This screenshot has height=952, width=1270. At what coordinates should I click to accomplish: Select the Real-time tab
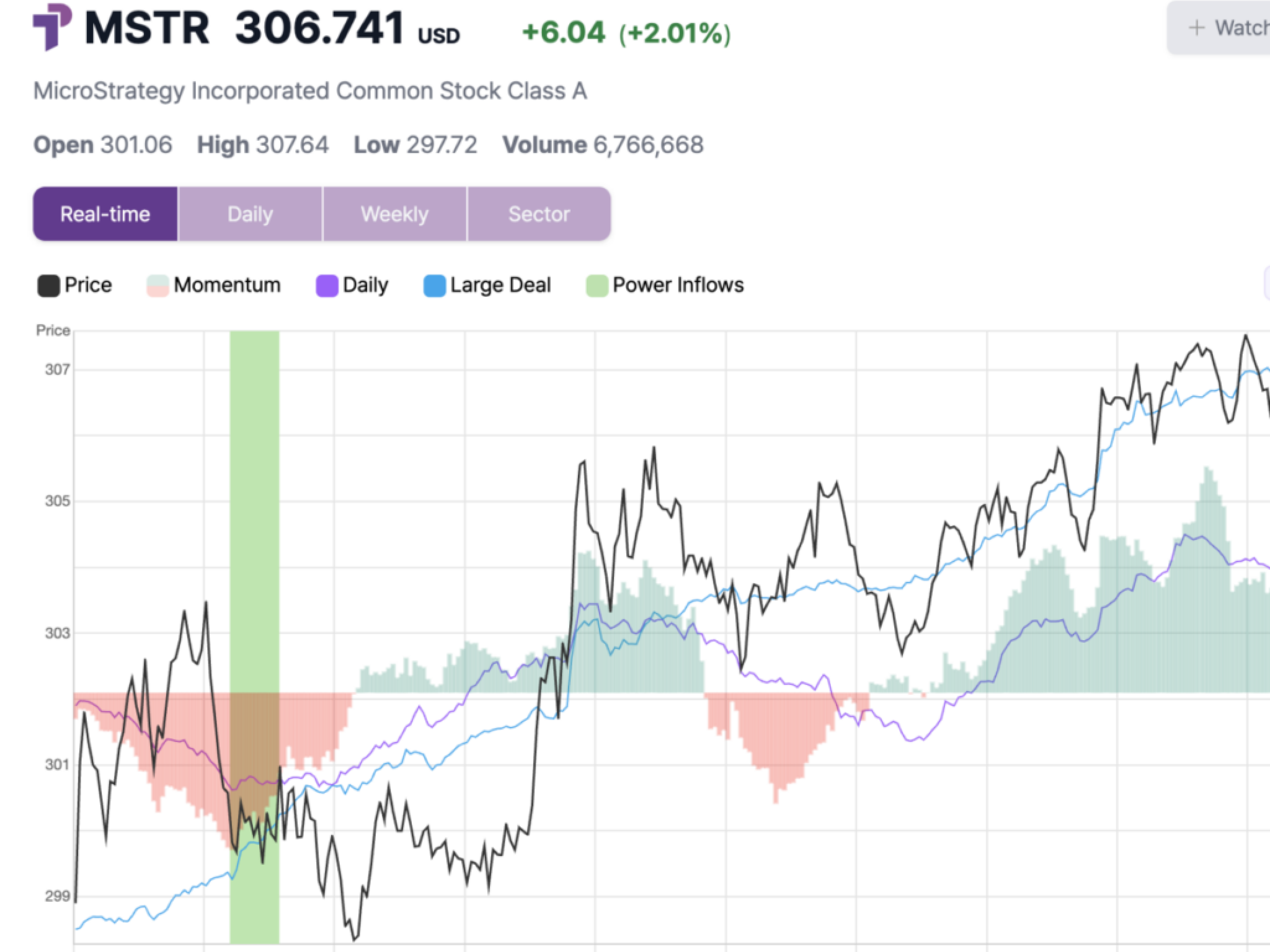(x=105, y=214)
